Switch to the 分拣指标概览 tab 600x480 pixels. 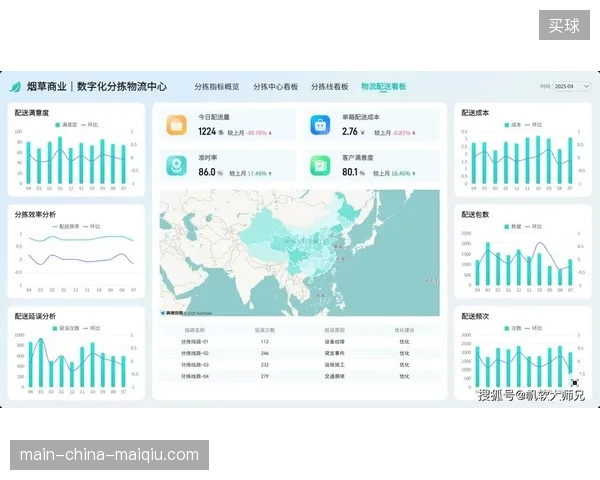[217, 87]
